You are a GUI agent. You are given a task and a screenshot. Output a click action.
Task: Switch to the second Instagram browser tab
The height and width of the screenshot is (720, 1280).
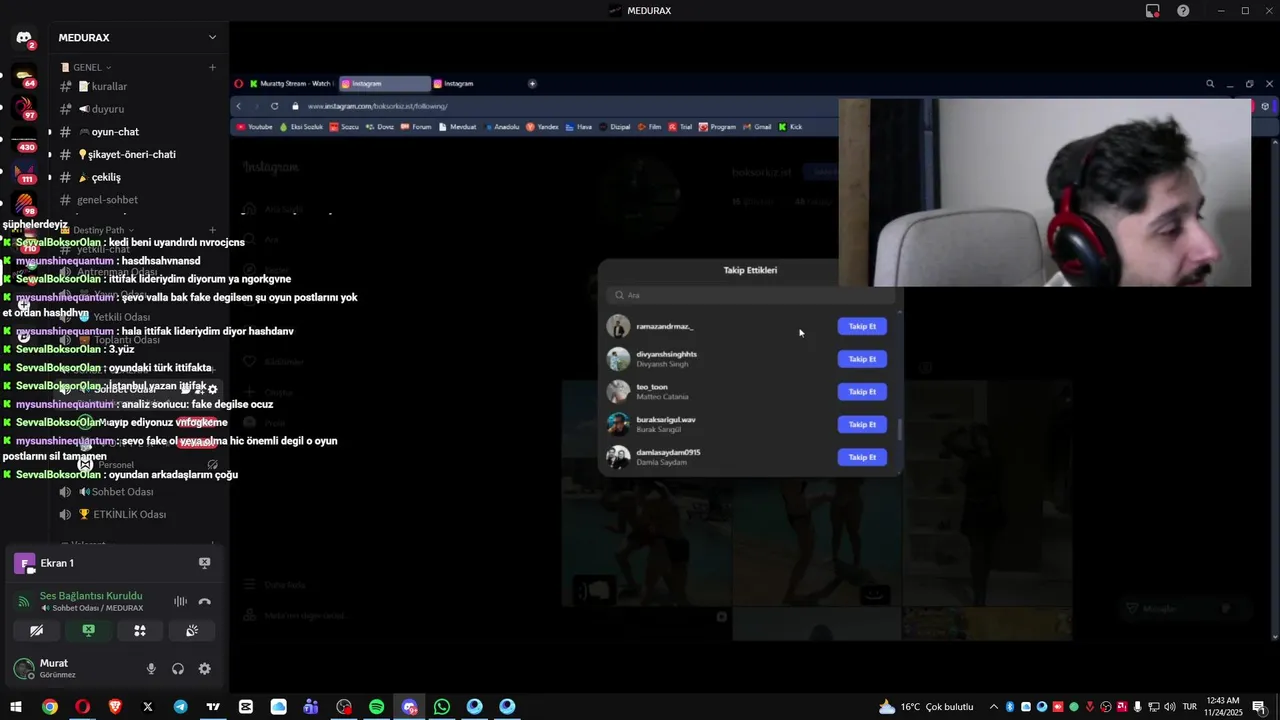point(477,84)
